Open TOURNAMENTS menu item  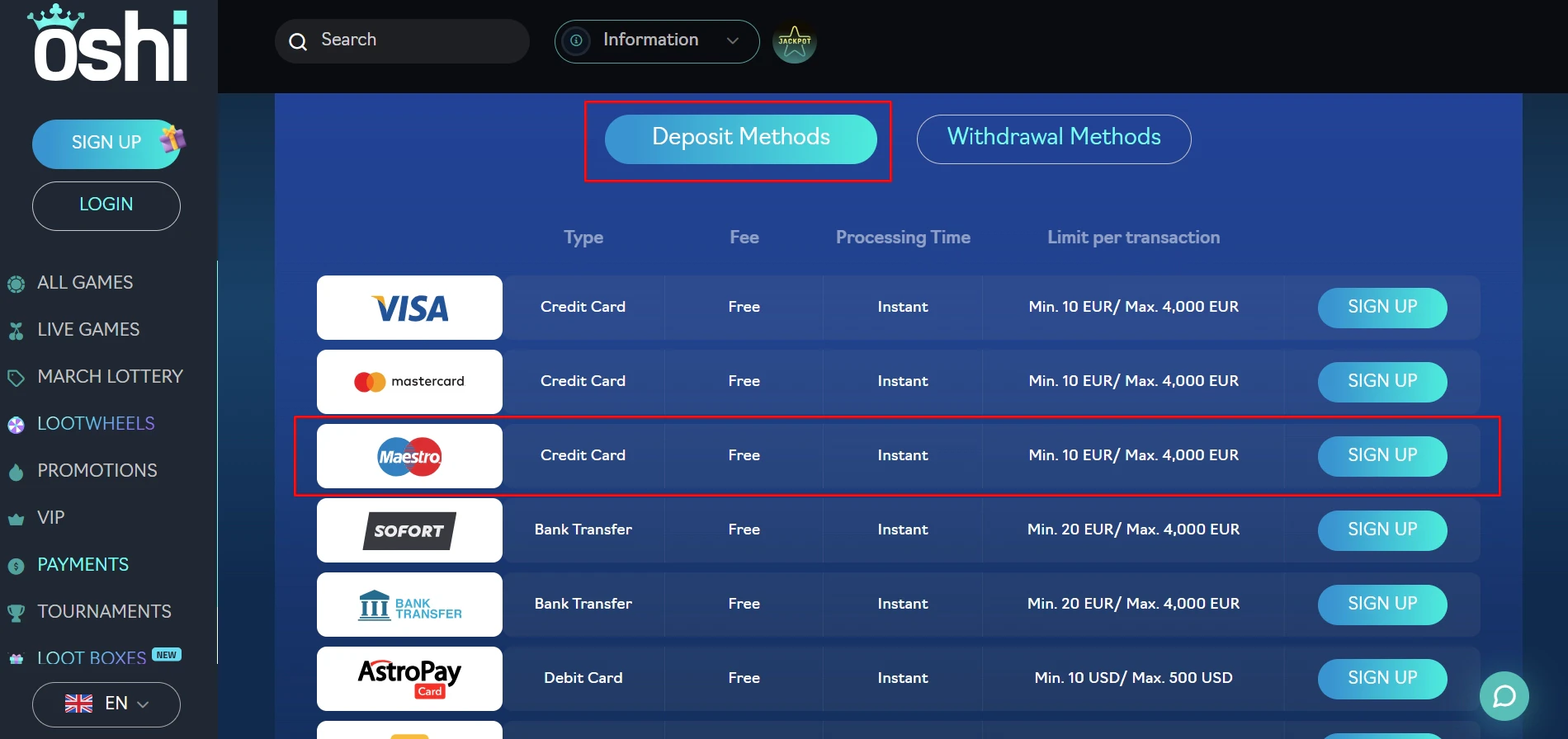coord(104,612)
